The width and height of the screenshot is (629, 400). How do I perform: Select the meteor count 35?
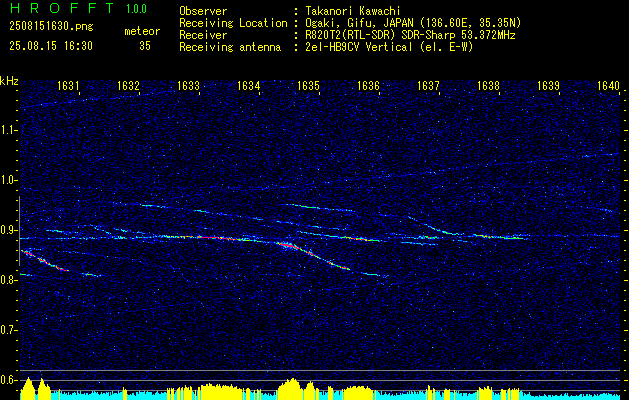(145, 46)
